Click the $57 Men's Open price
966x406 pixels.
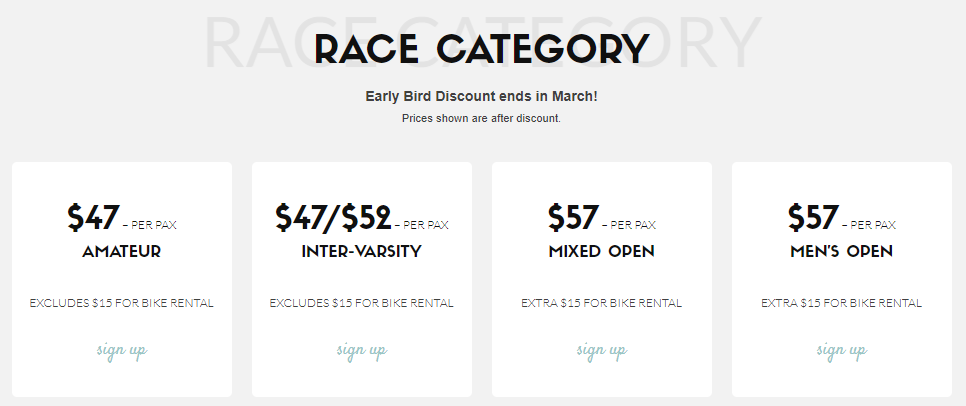point(813,217)
